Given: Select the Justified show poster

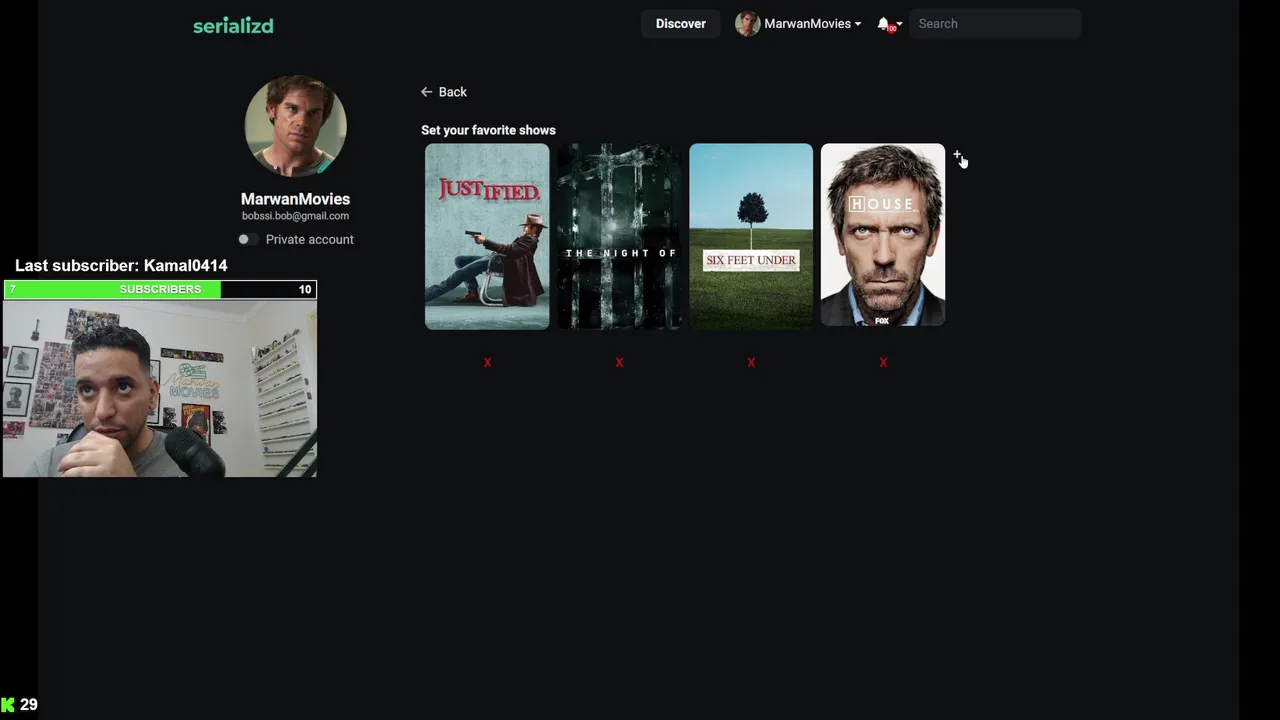Looking at the screenshot, I should pyautogui.click(x=487, y=236).
